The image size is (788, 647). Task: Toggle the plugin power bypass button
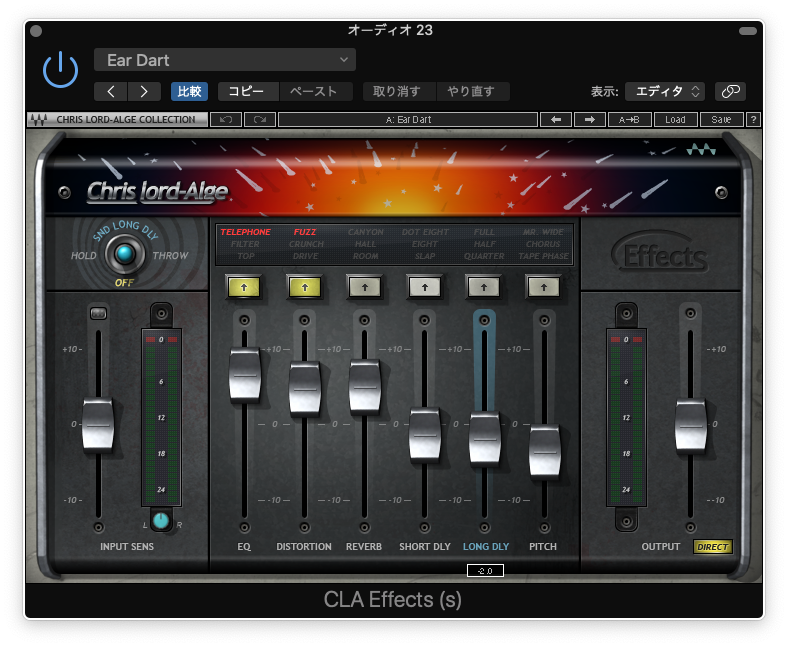[x=60, y=70]
